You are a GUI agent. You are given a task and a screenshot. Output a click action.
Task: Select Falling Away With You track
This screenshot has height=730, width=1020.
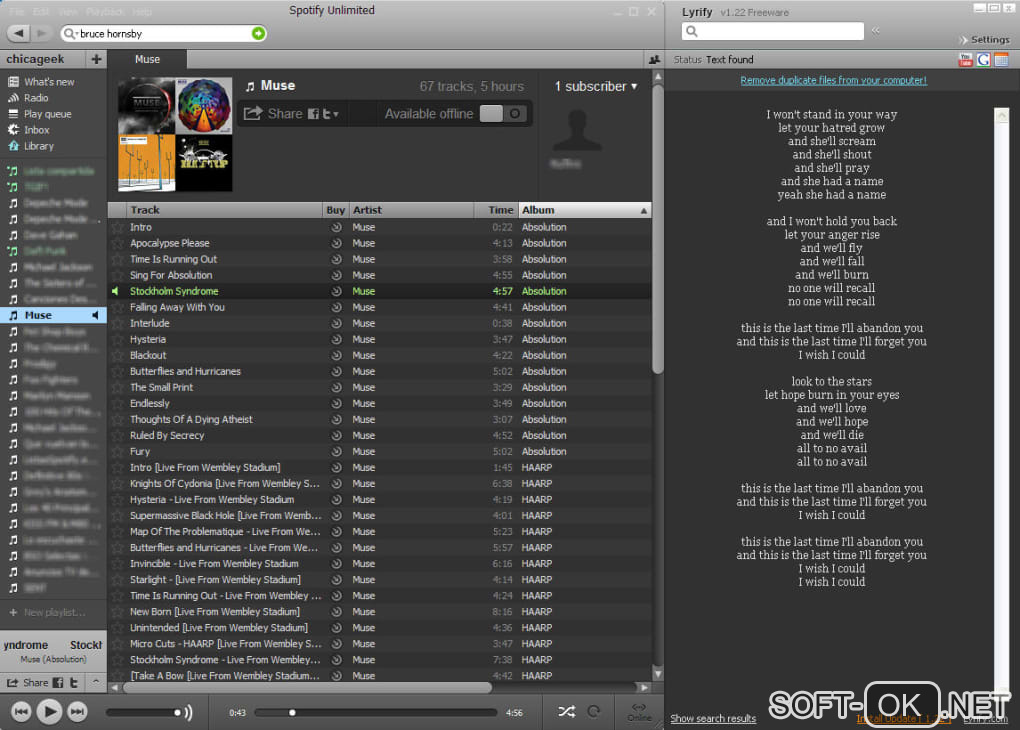[x=380, y=307]
